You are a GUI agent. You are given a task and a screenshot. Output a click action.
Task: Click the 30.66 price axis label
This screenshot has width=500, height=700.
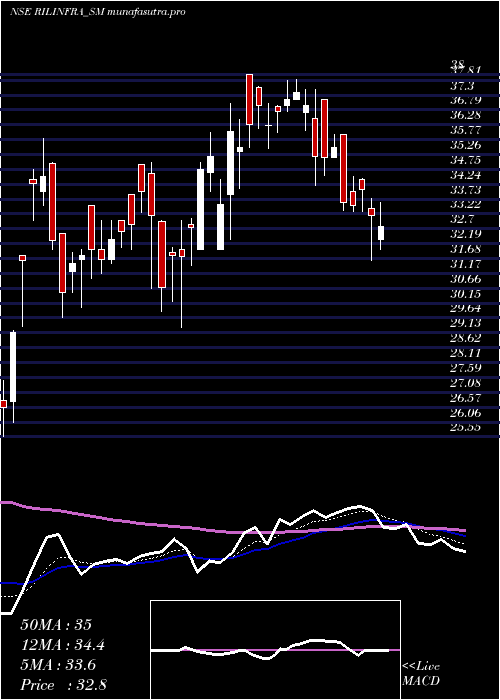click(465, 279)
